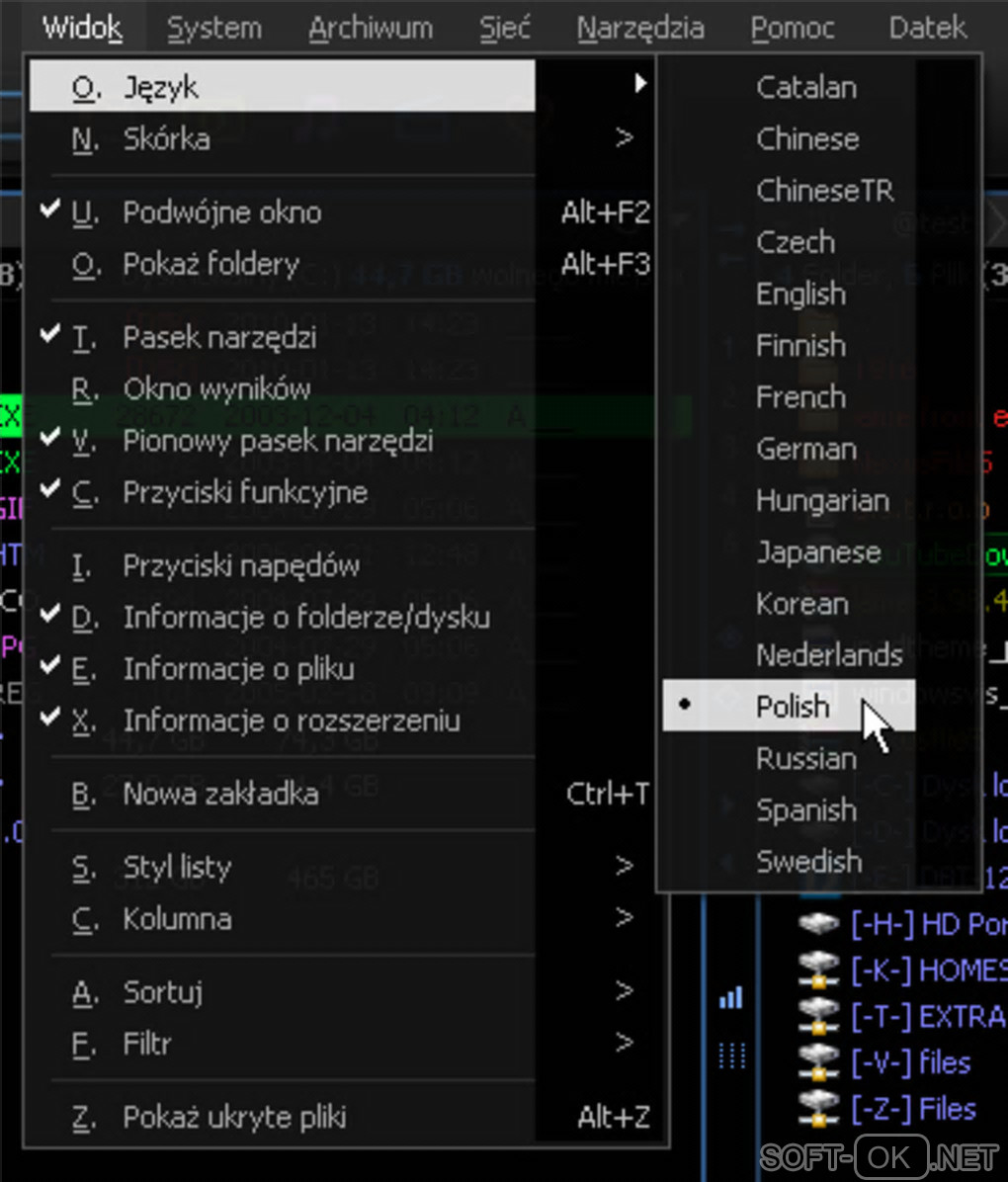Disable the Podwójne okno option
This screenshot has height=1182, width=1008.
click(x=221, y=212)
